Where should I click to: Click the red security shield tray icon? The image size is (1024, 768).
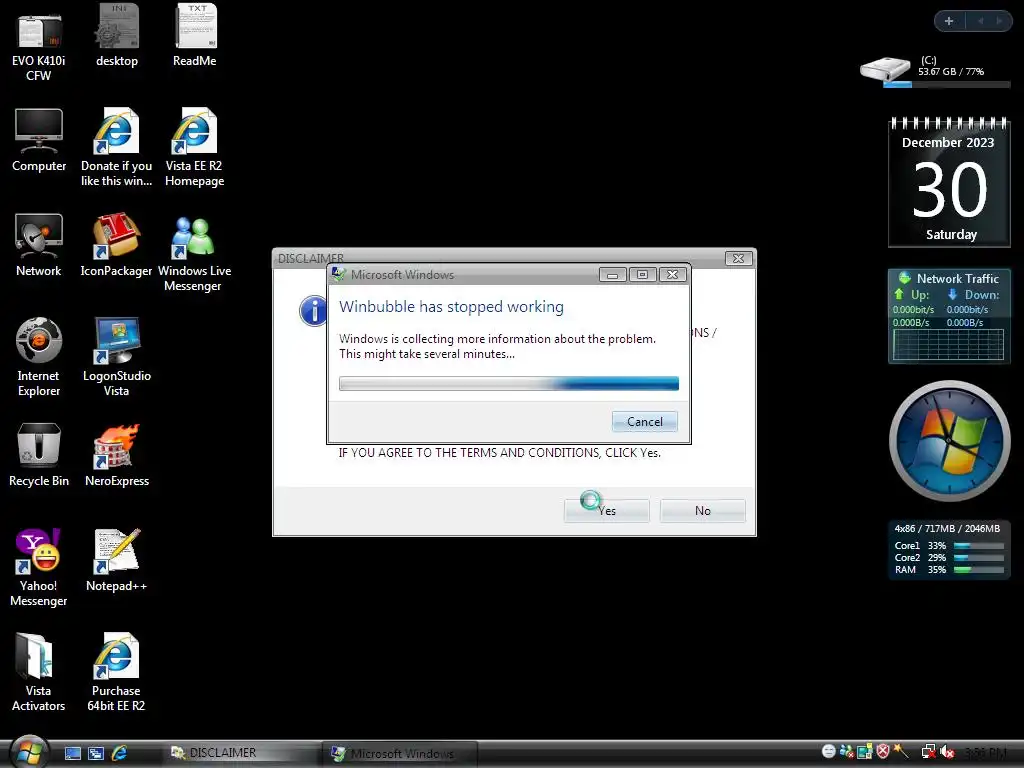[883, 752]
